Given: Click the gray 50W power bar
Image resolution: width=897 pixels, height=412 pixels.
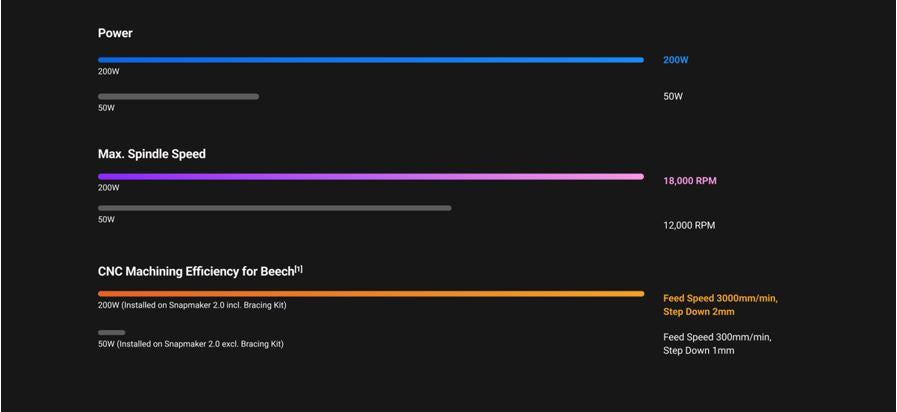Looking at the screenshot, I should [x=178, y=96].
